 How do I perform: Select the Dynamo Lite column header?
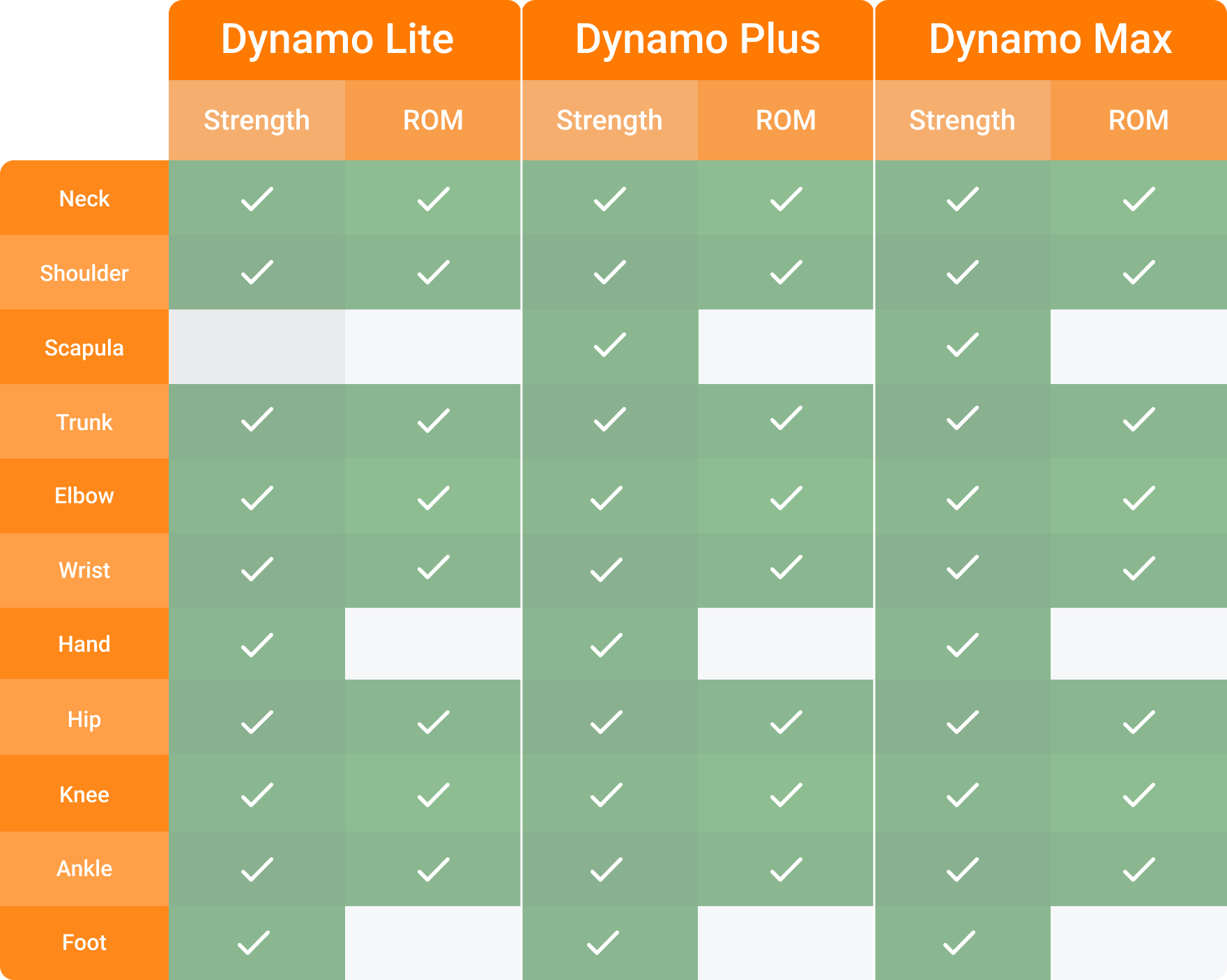click(344, 40)
